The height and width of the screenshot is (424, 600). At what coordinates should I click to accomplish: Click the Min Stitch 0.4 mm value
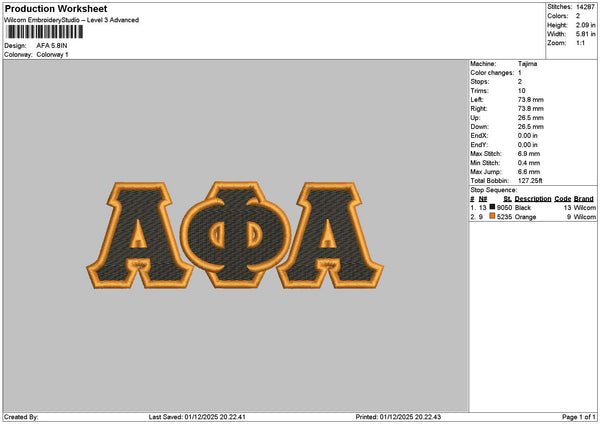[x=529, y=163]
